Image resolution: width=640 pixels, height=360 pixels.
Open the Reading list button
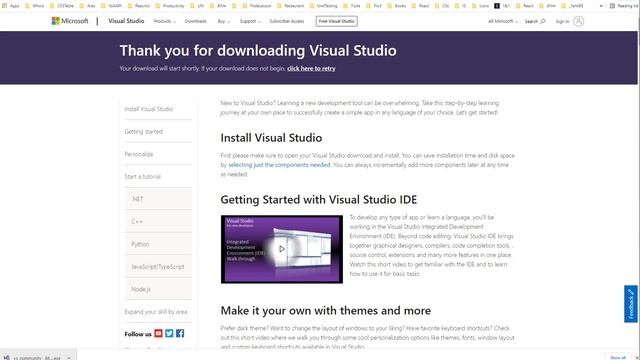(624, 6)
